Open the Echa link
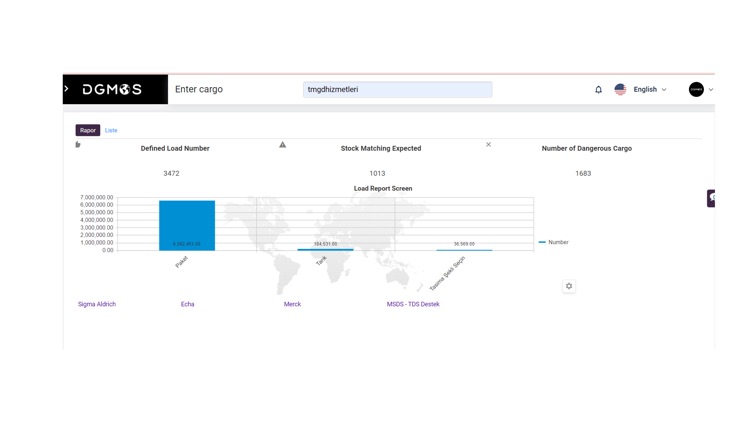750x422 pixels. pyautogui.click(x=188, y=304)
